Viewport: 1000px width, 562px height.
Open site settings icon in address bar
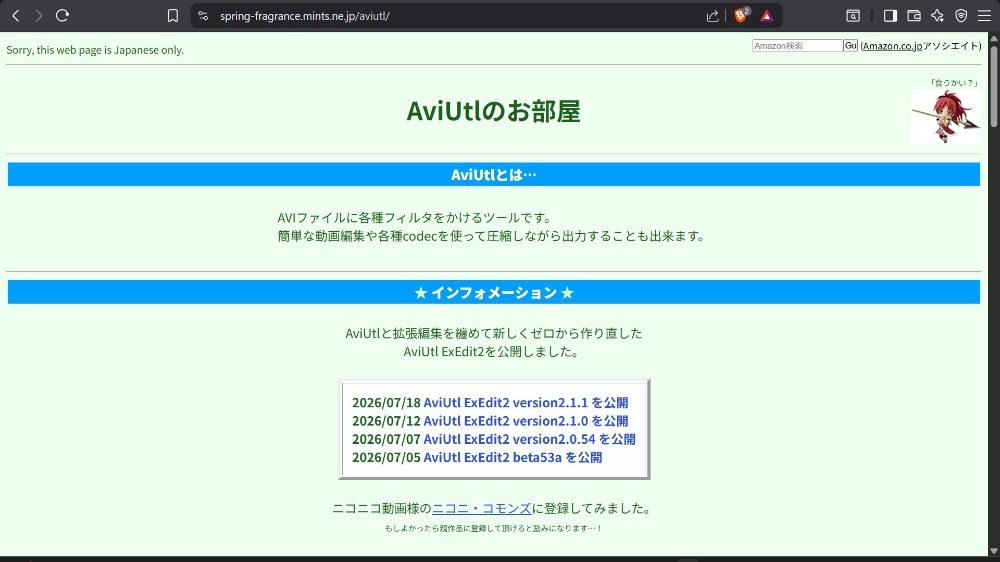tap(203, 16)
